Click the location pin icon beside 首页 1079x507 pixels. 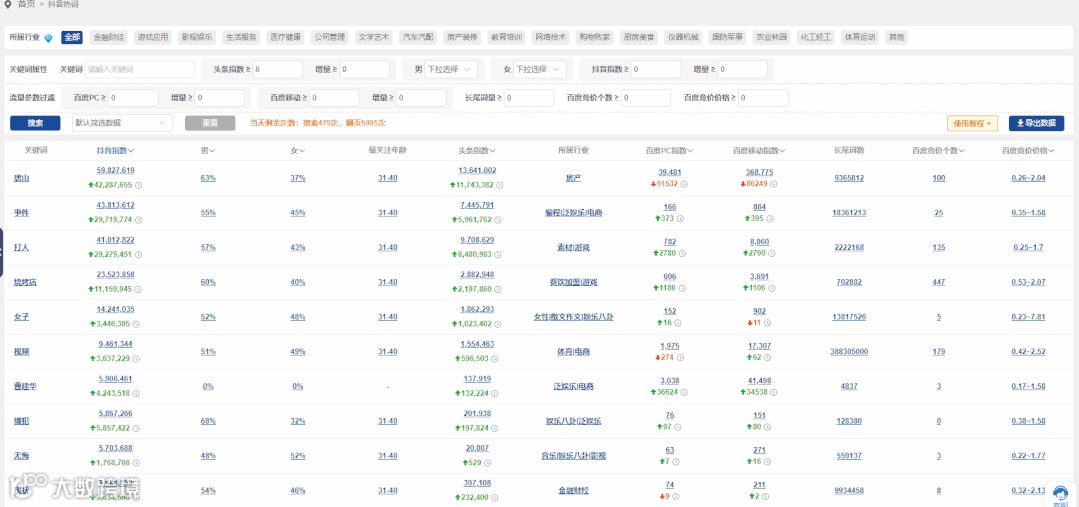click(x=8, y=4)
